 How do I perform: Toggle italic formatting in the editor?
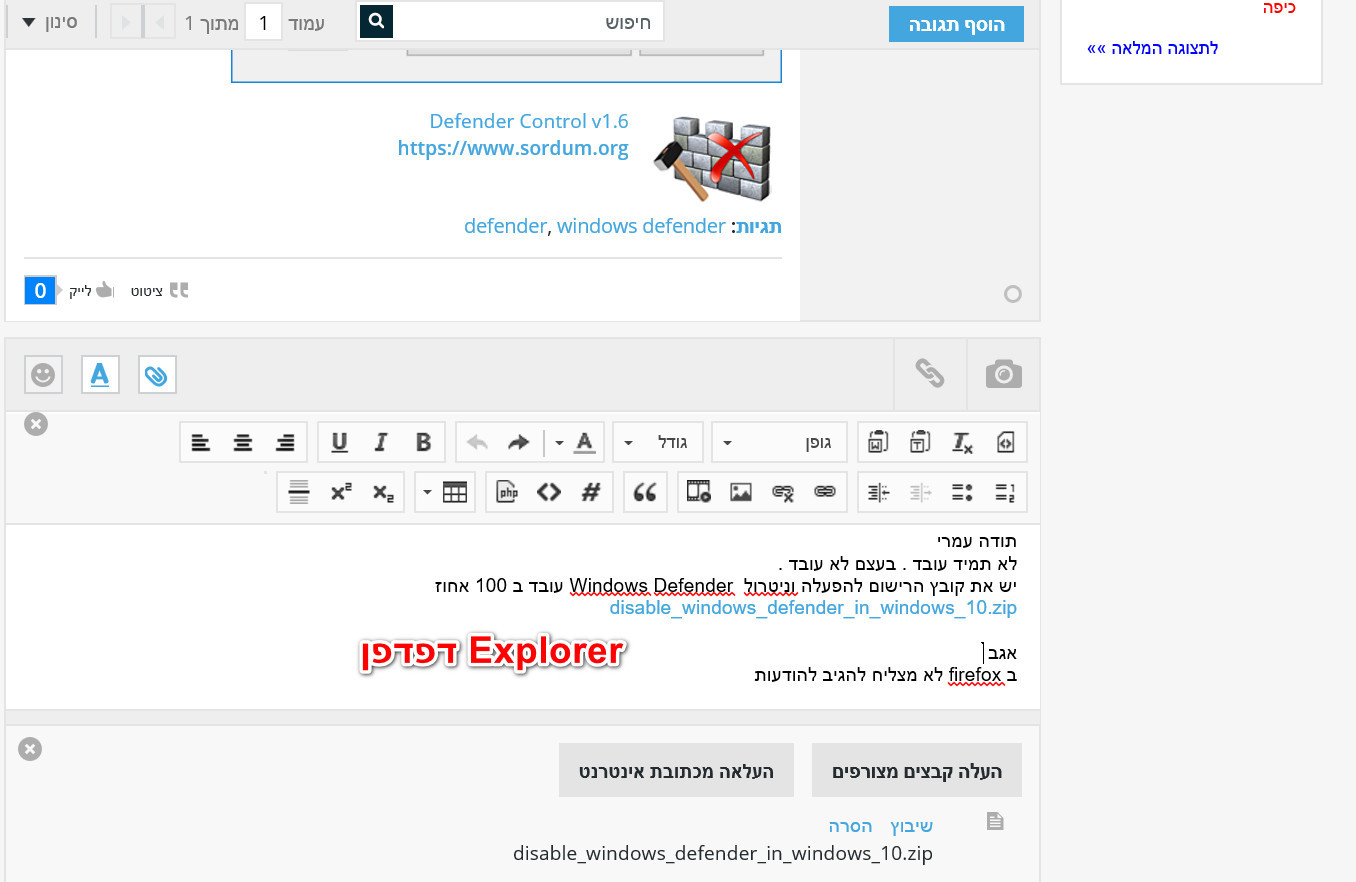pos(381,442)
